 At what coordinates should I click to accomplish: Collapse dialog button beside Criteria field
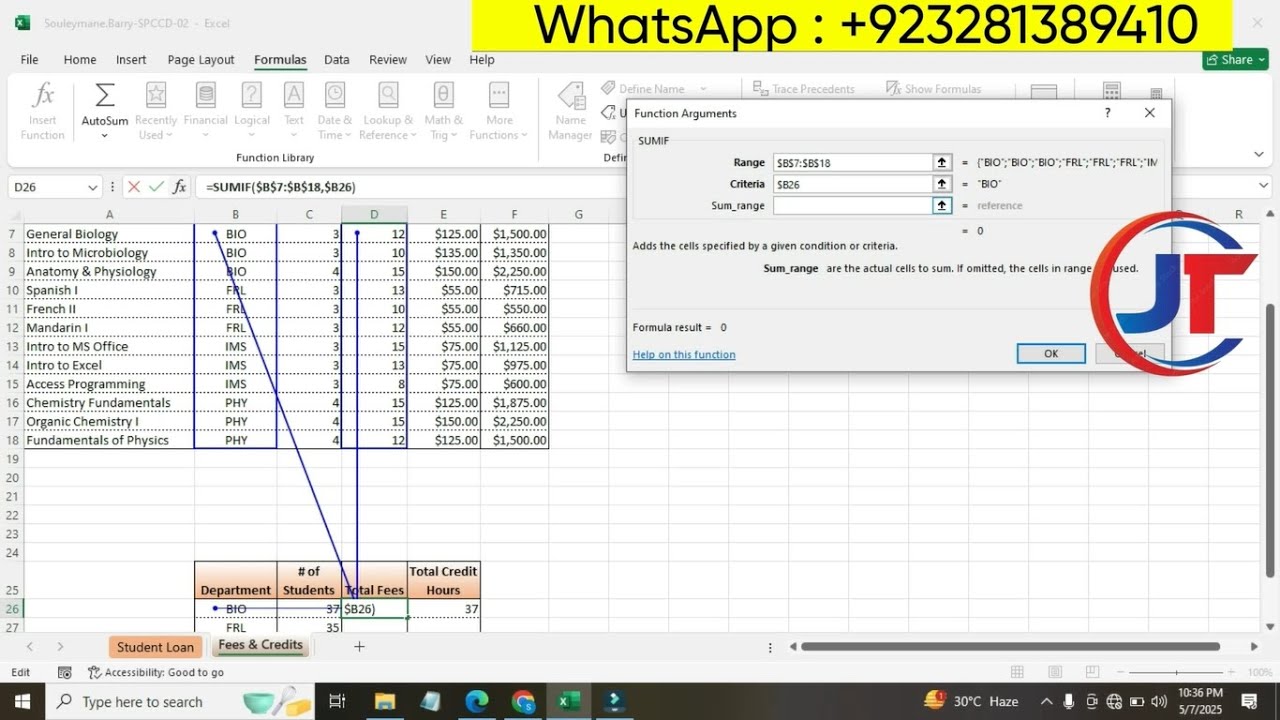point(941,184)
